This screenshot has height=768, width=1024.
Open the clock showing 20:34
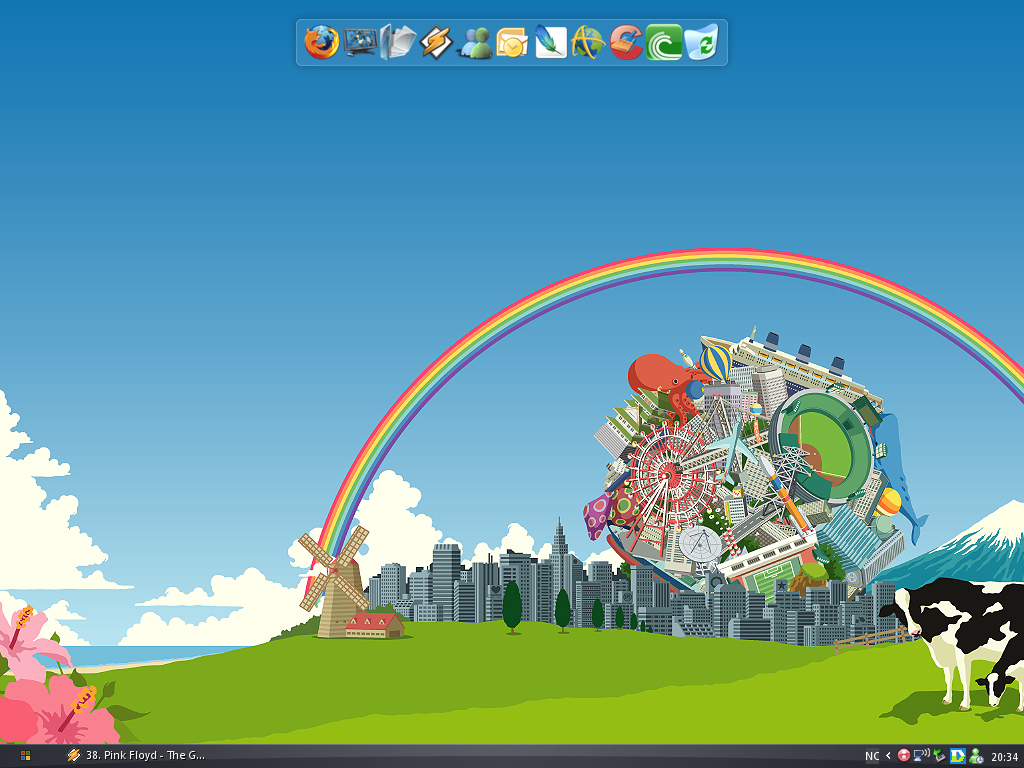coord(1005,756)
